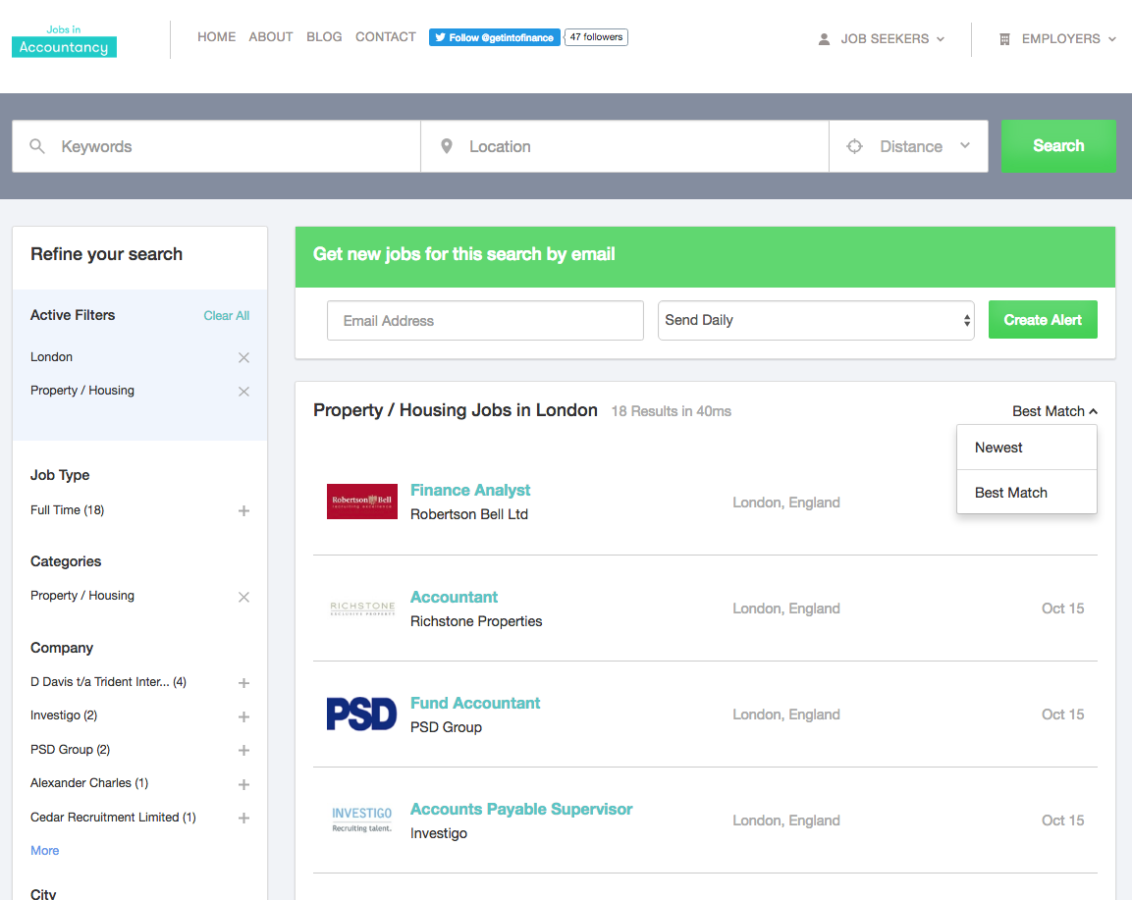This screenshot has width=1132, height=900.
Task: Open the CONTACT page
Action: (x=385, y=37)
